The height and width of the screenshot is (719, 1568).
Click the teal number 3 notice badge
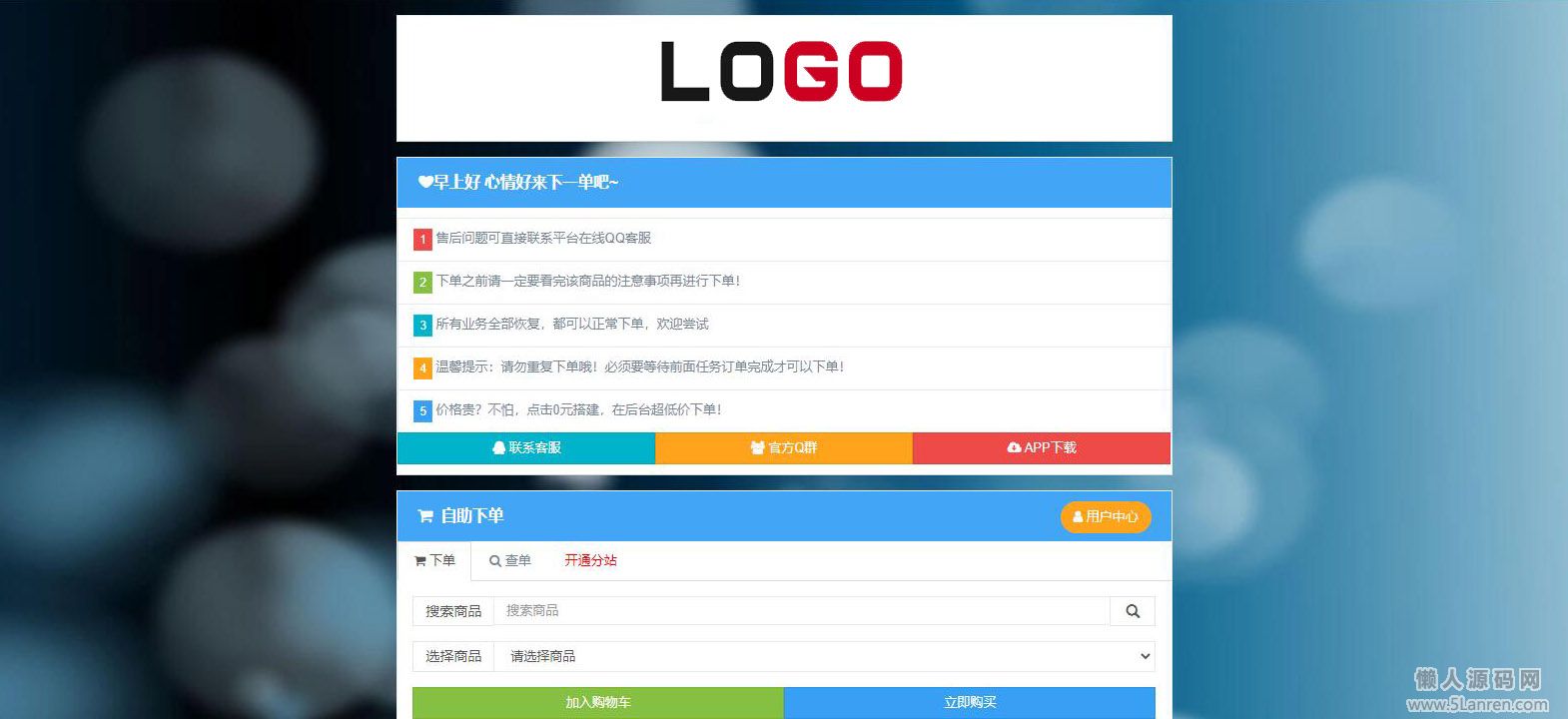coord(422,326)
